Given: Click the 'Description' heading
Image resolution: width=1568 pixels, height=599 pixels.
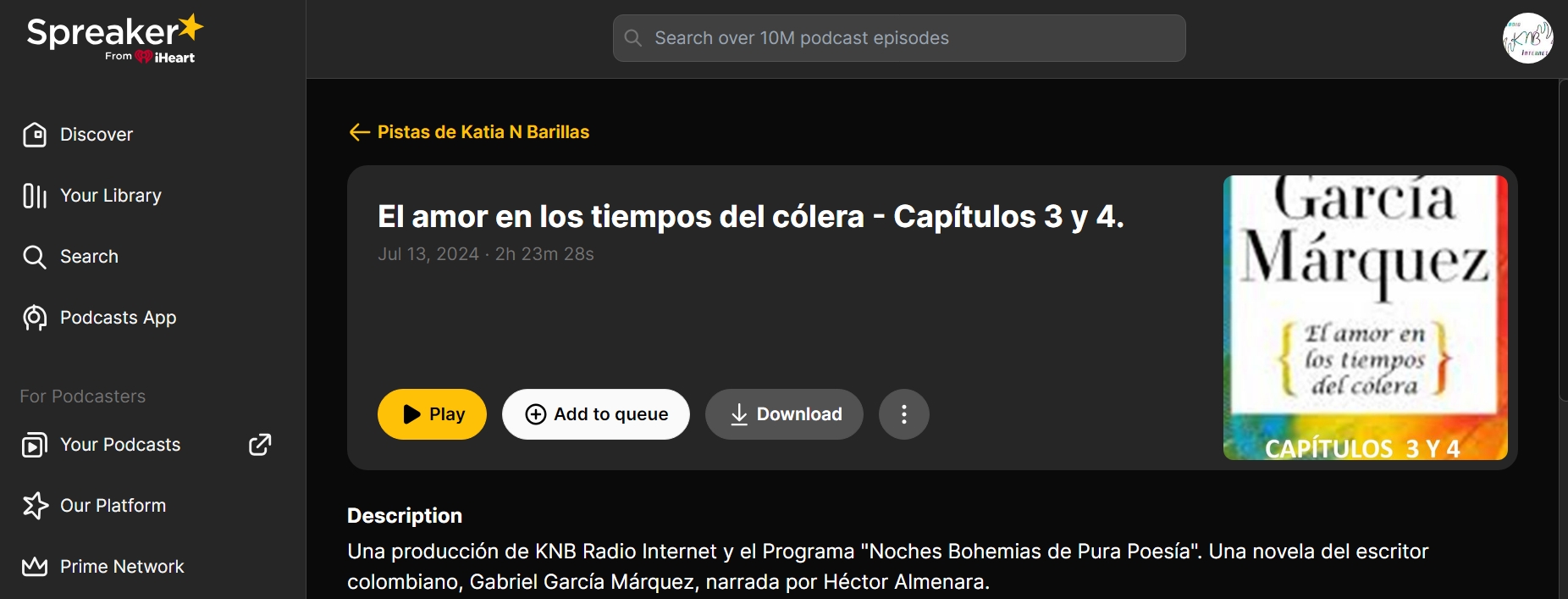Looking at the screenshot, I should 405,516.
